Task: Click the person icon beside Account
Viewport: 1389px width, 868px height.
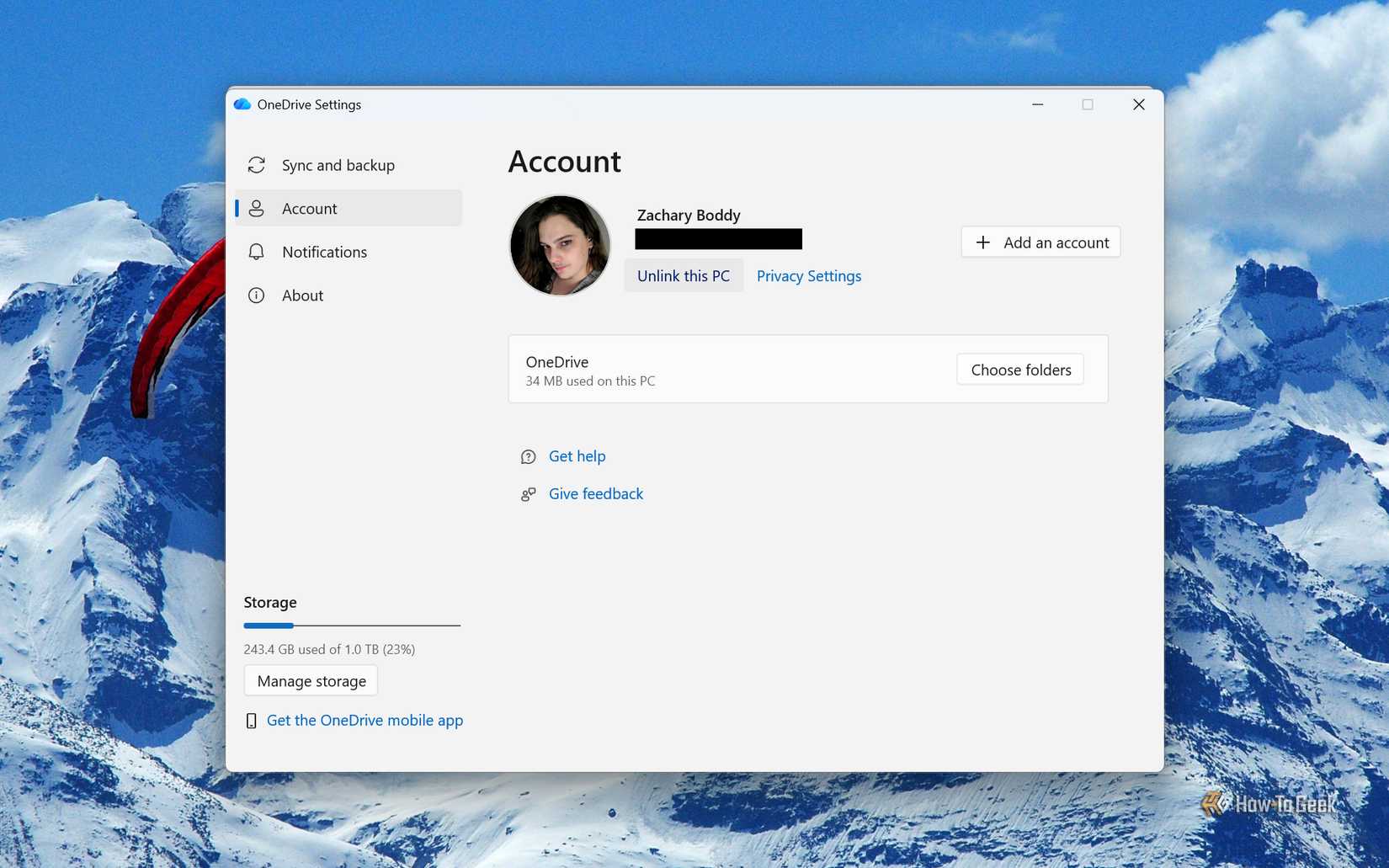Action: (x=257, y=209)
